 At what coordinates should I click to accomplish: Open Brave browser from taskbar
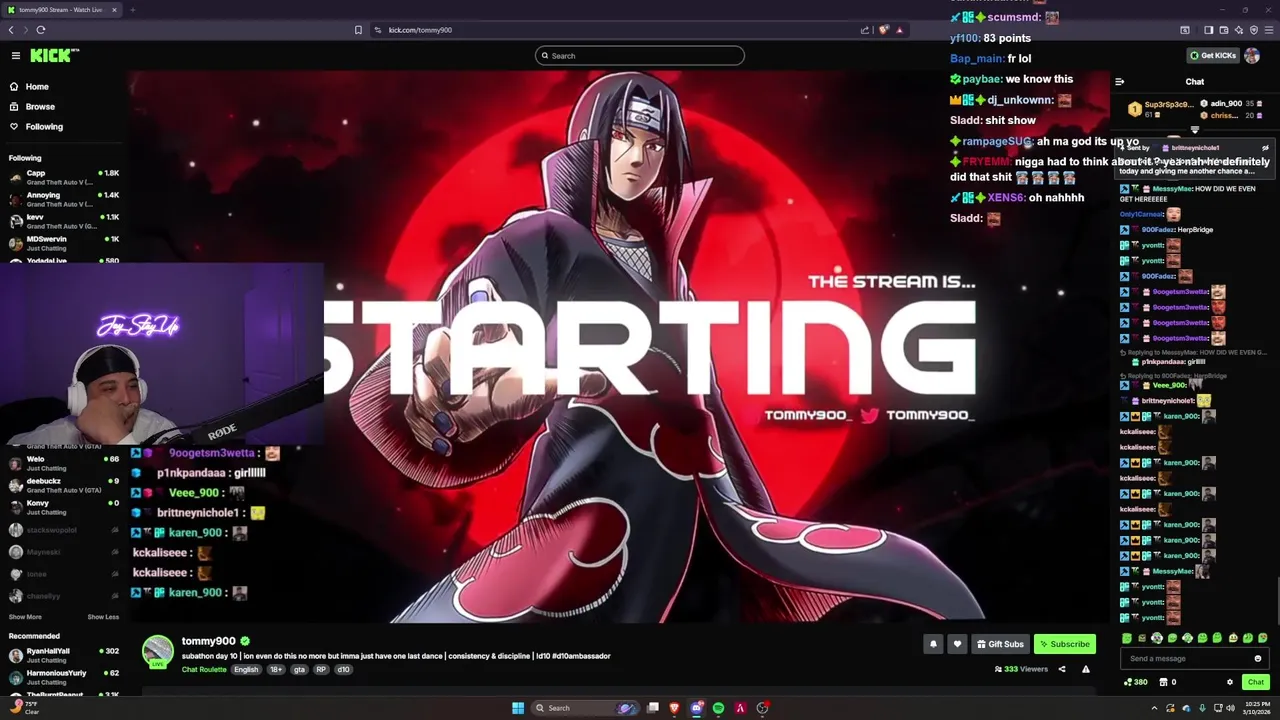674,708
